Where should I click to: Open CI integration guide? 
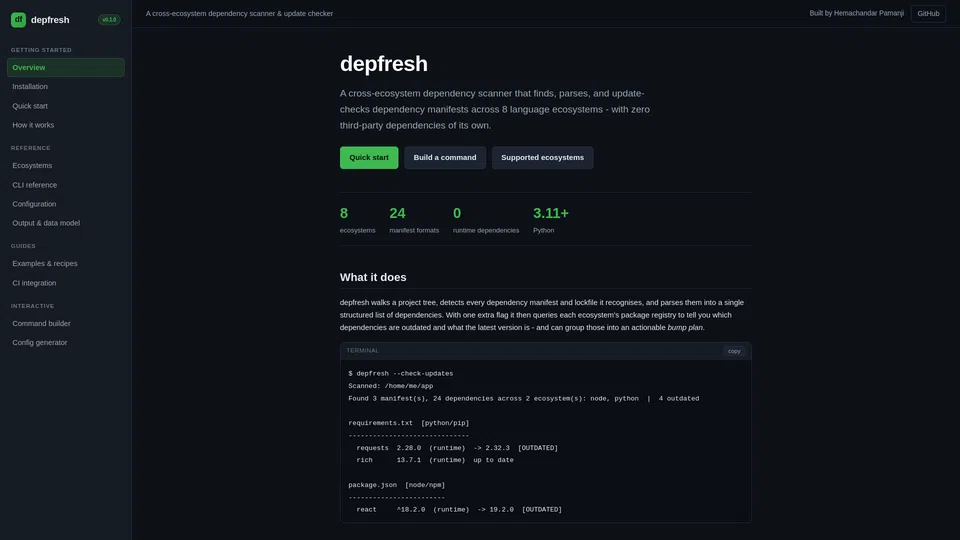[66, 283]
